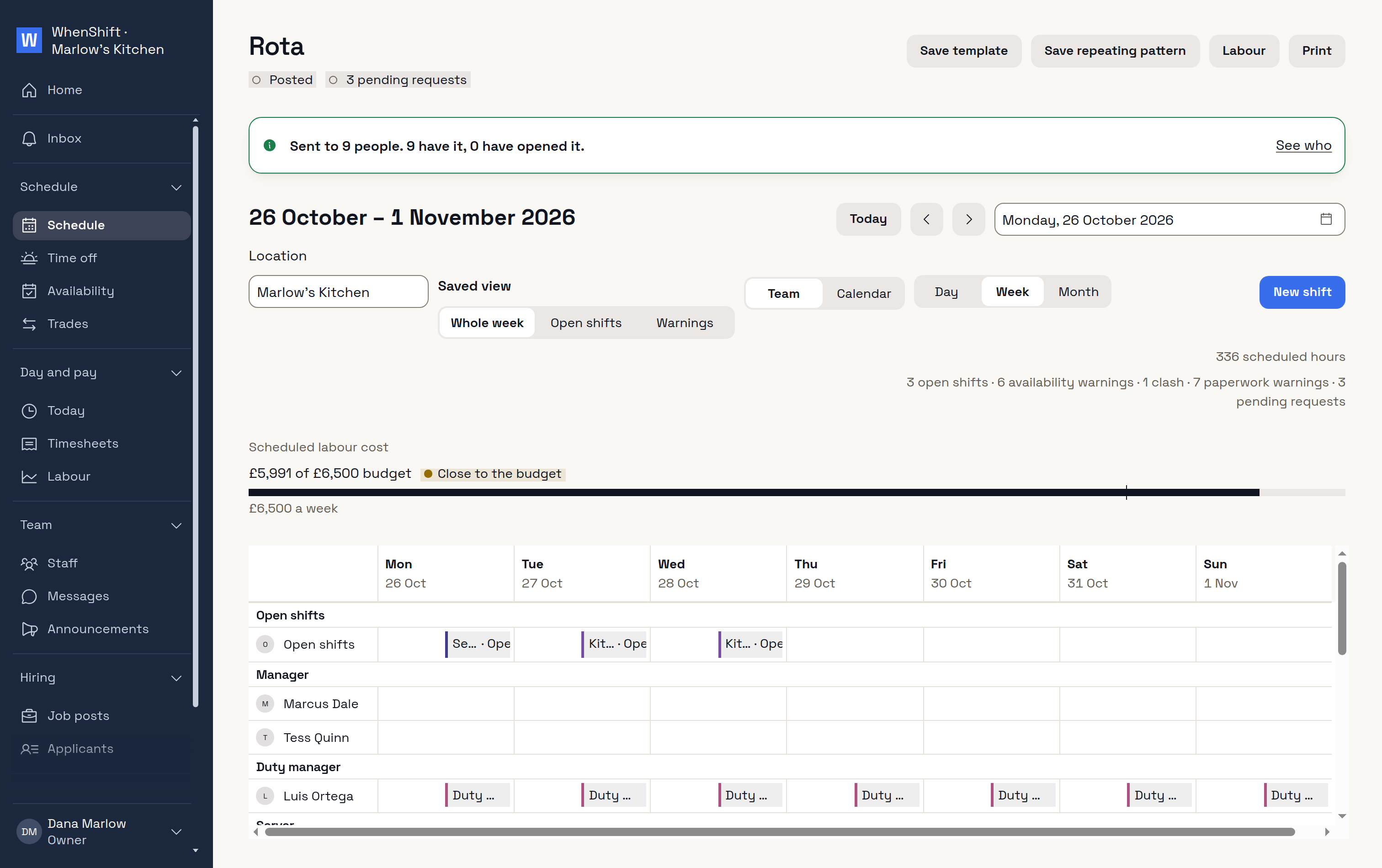Open Trades in sidebar

coord(102,323)
